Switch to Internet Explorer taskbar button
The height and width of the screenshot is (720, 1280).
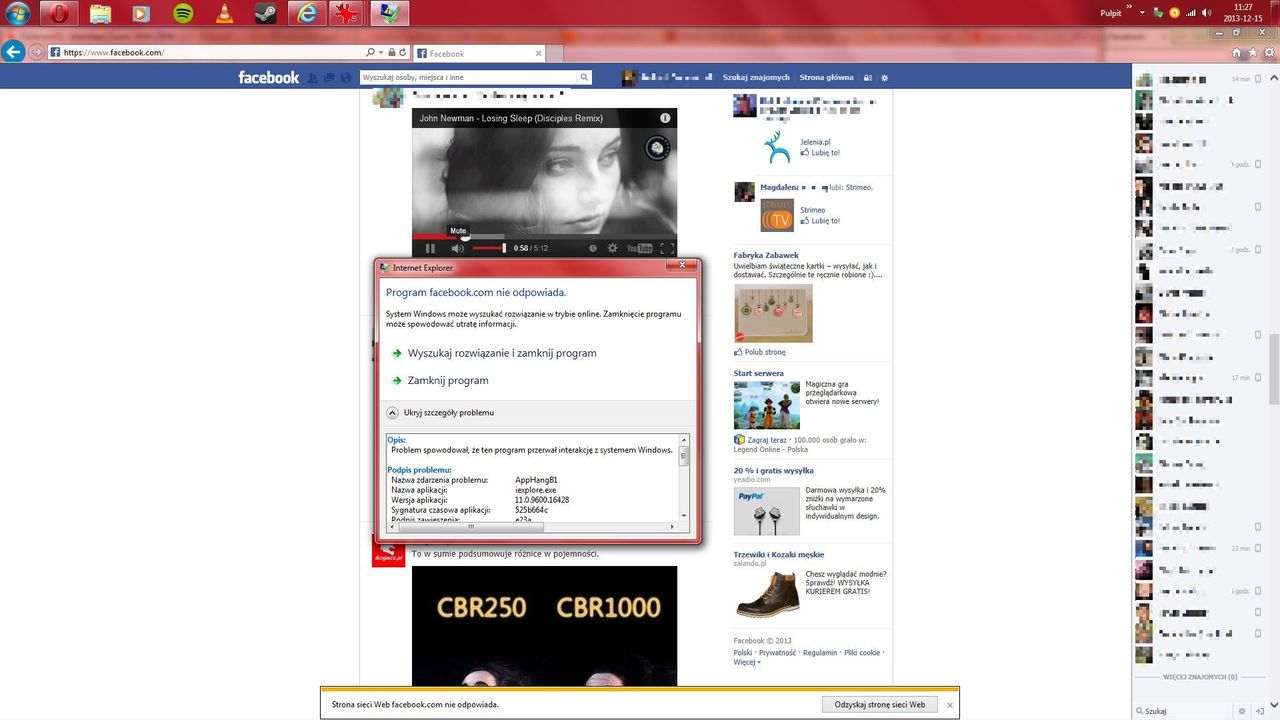(307, 13)
